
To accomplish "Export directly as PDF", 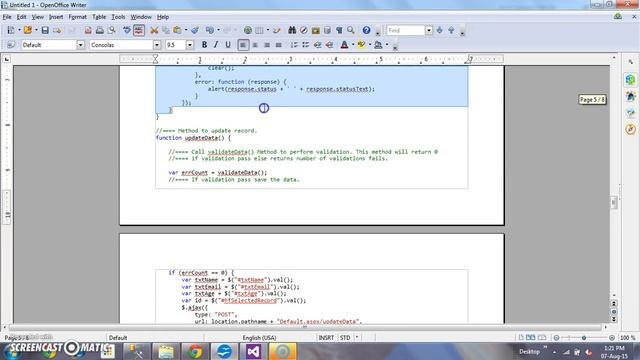I will coord(88,30).
